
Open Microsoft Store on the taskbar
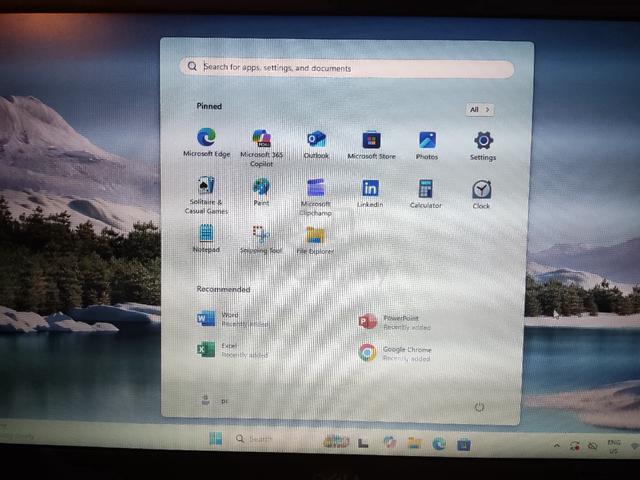click(463, 444)
